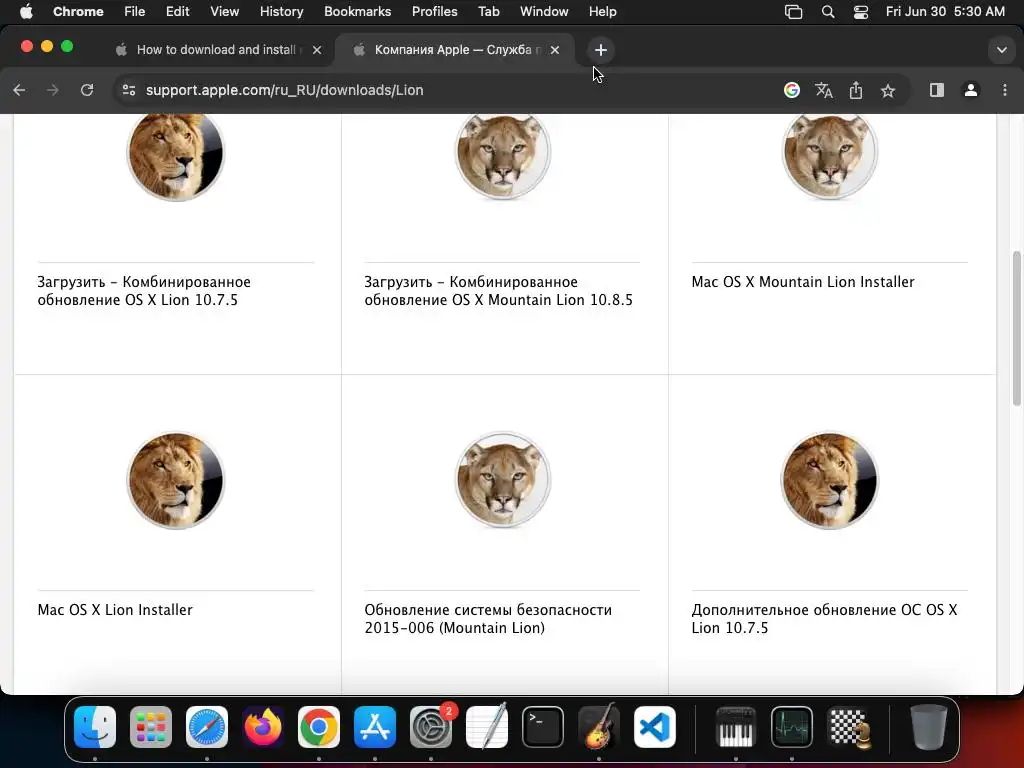The height and width of the screenshot is (768, 1024).
Task: Click cougar image above security update 2015-006
Action: pyautogui.click(x=503, y=481)
